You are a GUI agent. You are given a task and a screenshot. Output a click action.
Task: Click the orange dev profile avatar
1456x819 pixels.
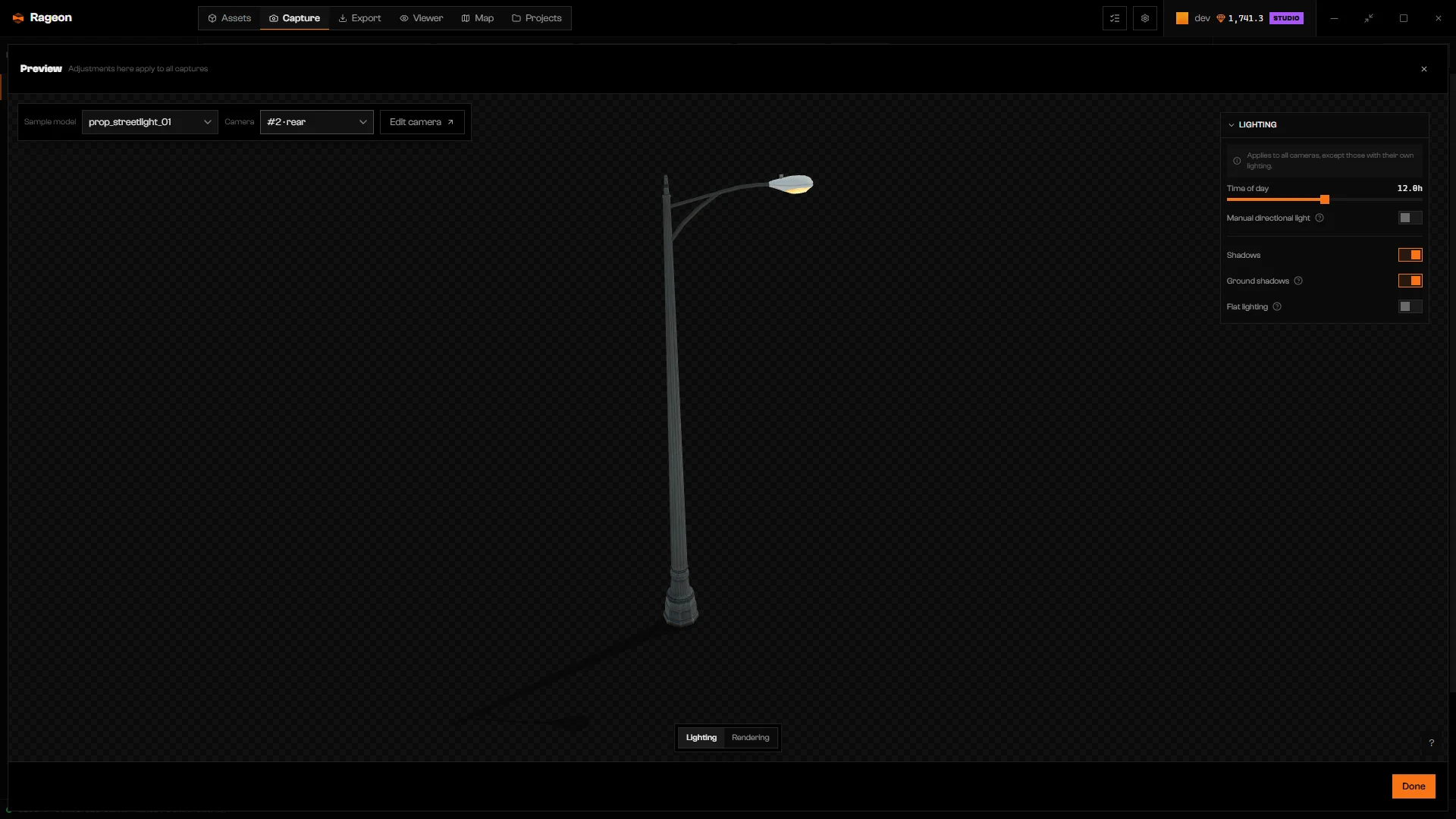(1181, 18)
